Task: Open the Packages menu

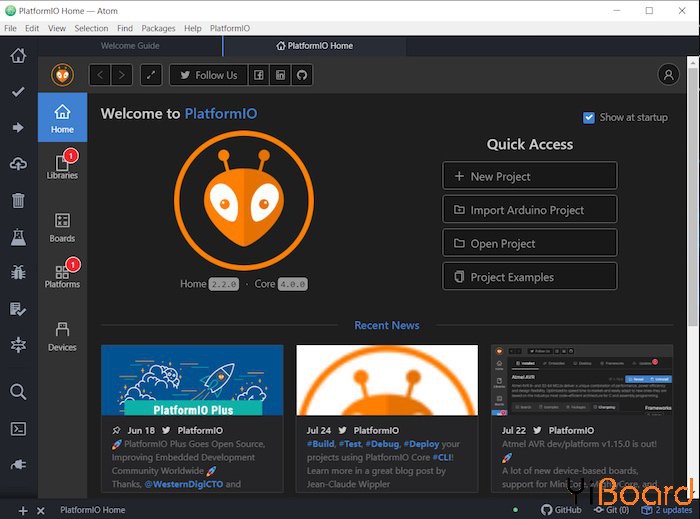Action: [158, 28]
